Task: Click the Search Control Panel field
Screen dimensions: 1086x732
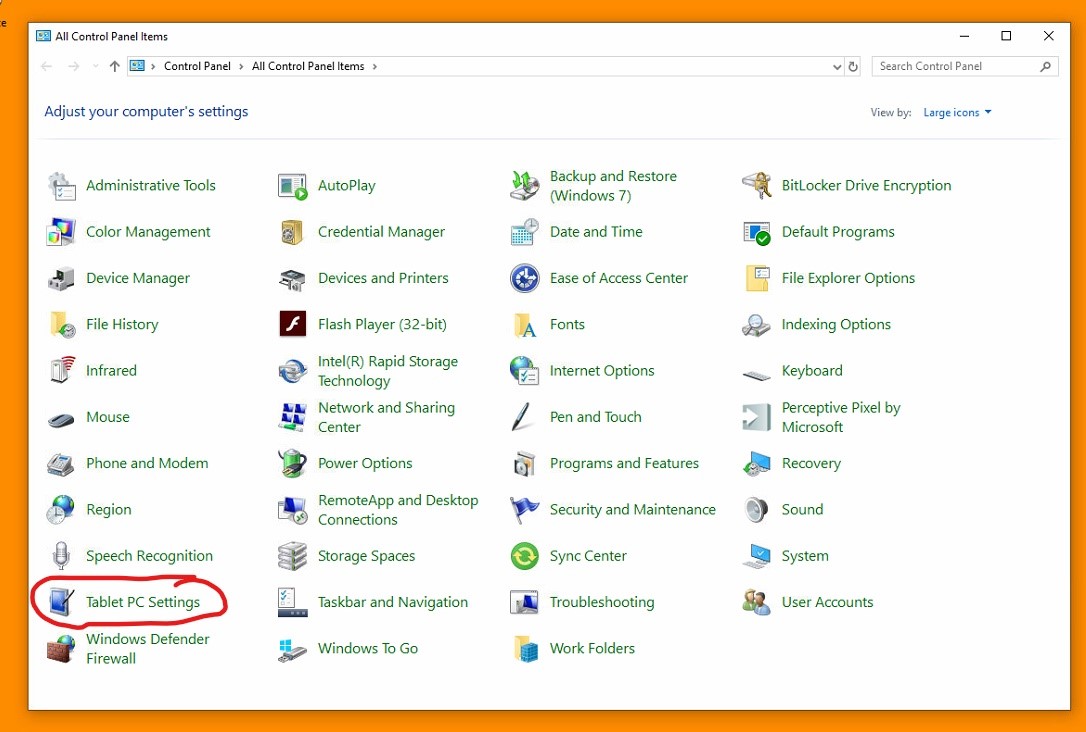Action: [x=957, y=66]
